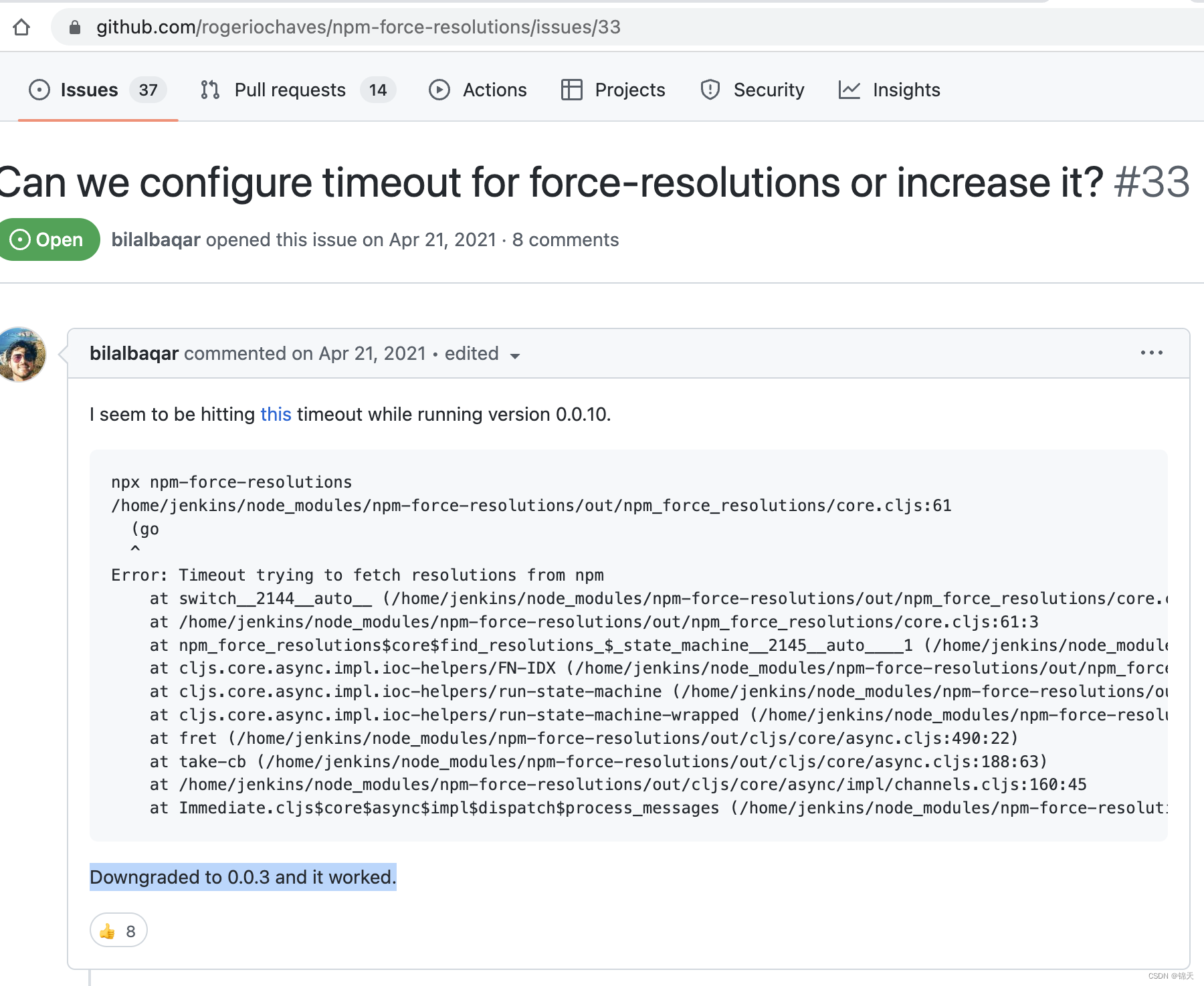Open bilalbaqar profile from issue header
This screenshot has height=986, width=1204.
[x=156, y=239]
